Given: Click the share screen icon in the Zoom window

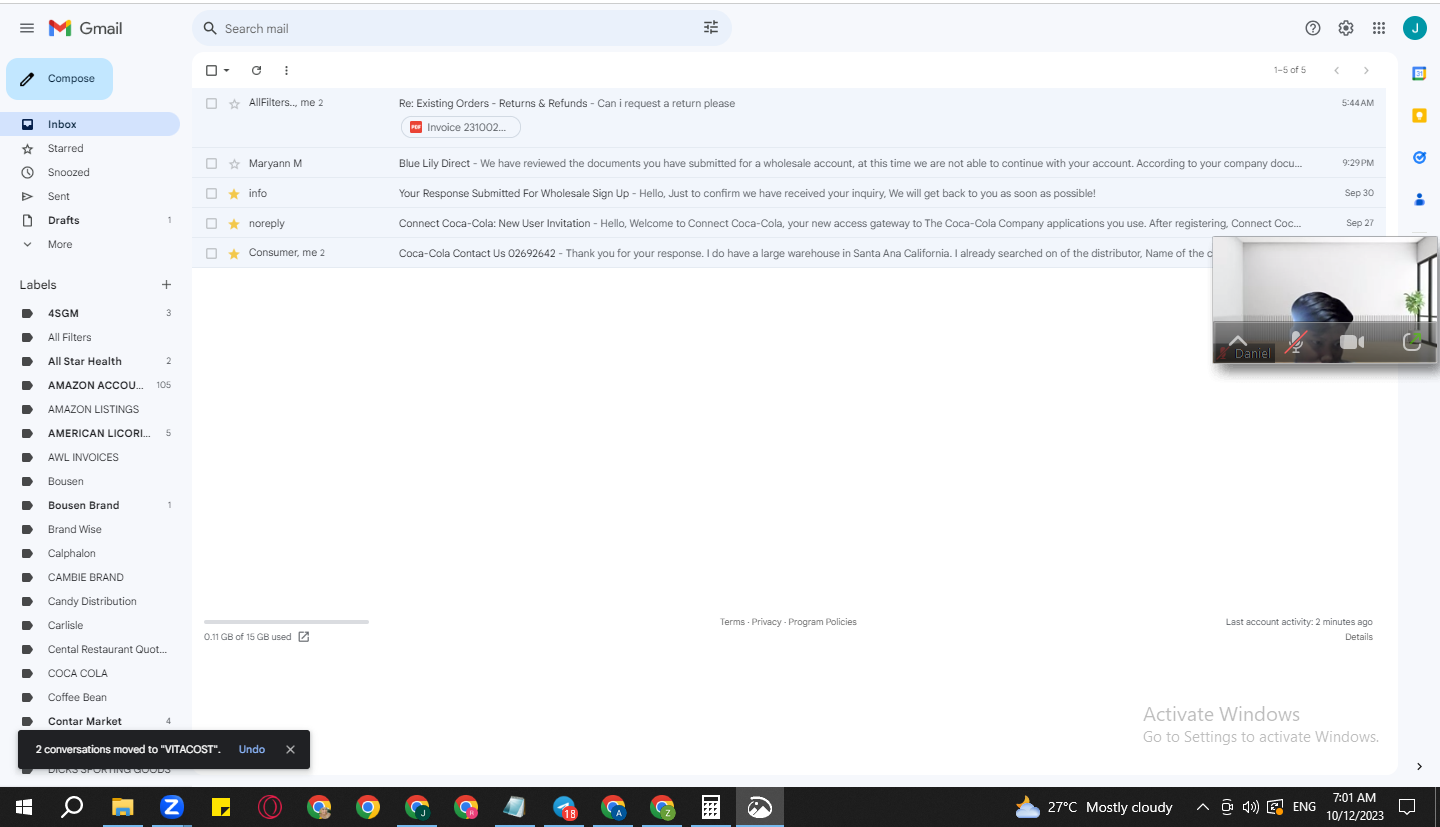Looking at the screenshot, I should pos(1412,342).
